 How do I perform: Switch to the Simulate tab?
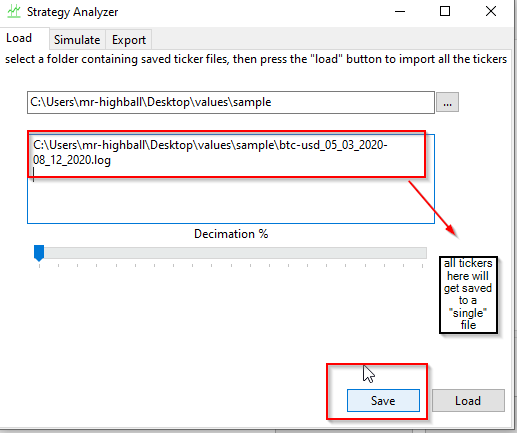(x=77, y=40)
